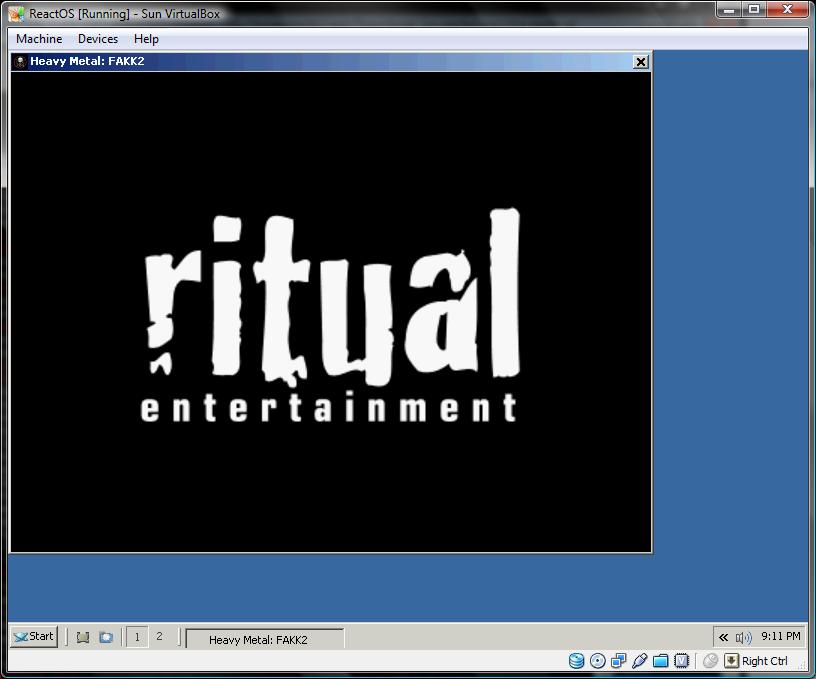Viewport: 816px width, 679px height.
Task: Select the Heavy Metal: FAKK2 taskbar button
Action: tap(265, 639)
